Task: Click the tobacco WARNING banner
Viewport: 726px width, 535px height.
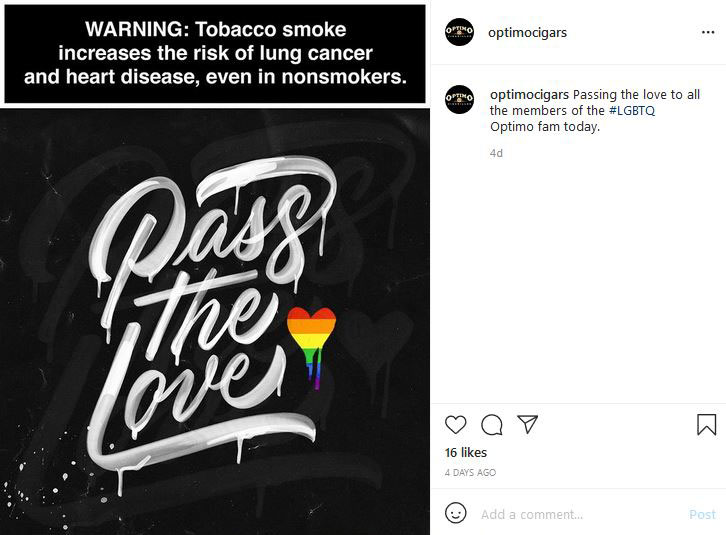Action: pos(215,54)
